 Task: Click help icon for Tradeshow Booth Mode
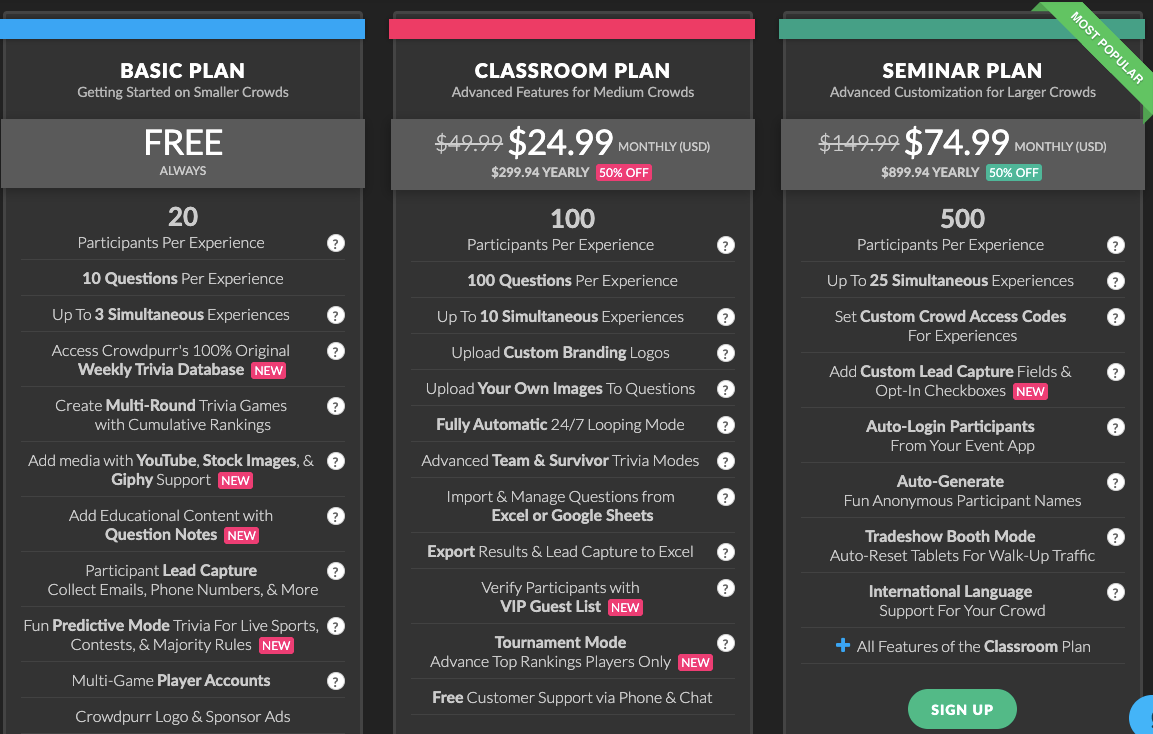pyautogui.click(x=1116, y=537)
